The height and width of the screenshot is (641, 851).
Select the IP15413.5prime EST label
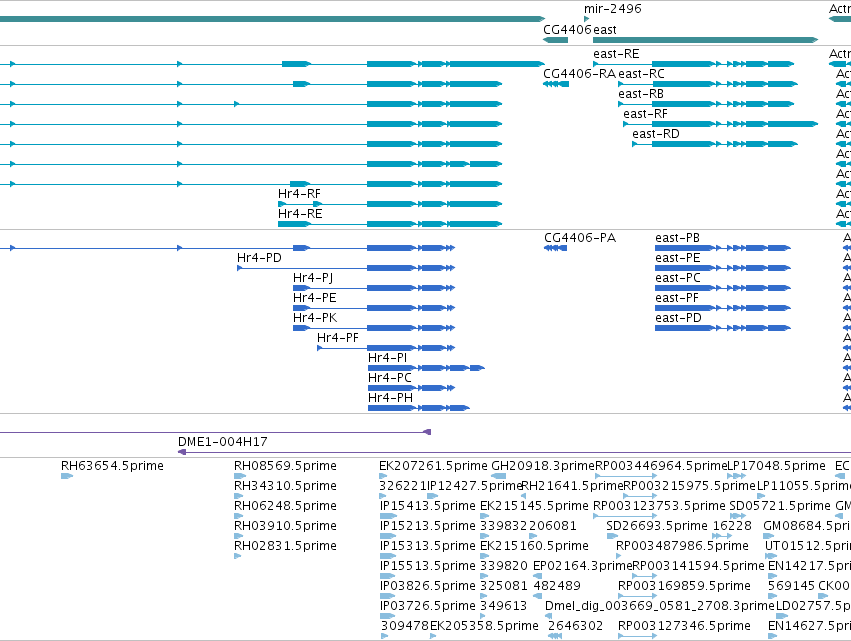[428, 506]
